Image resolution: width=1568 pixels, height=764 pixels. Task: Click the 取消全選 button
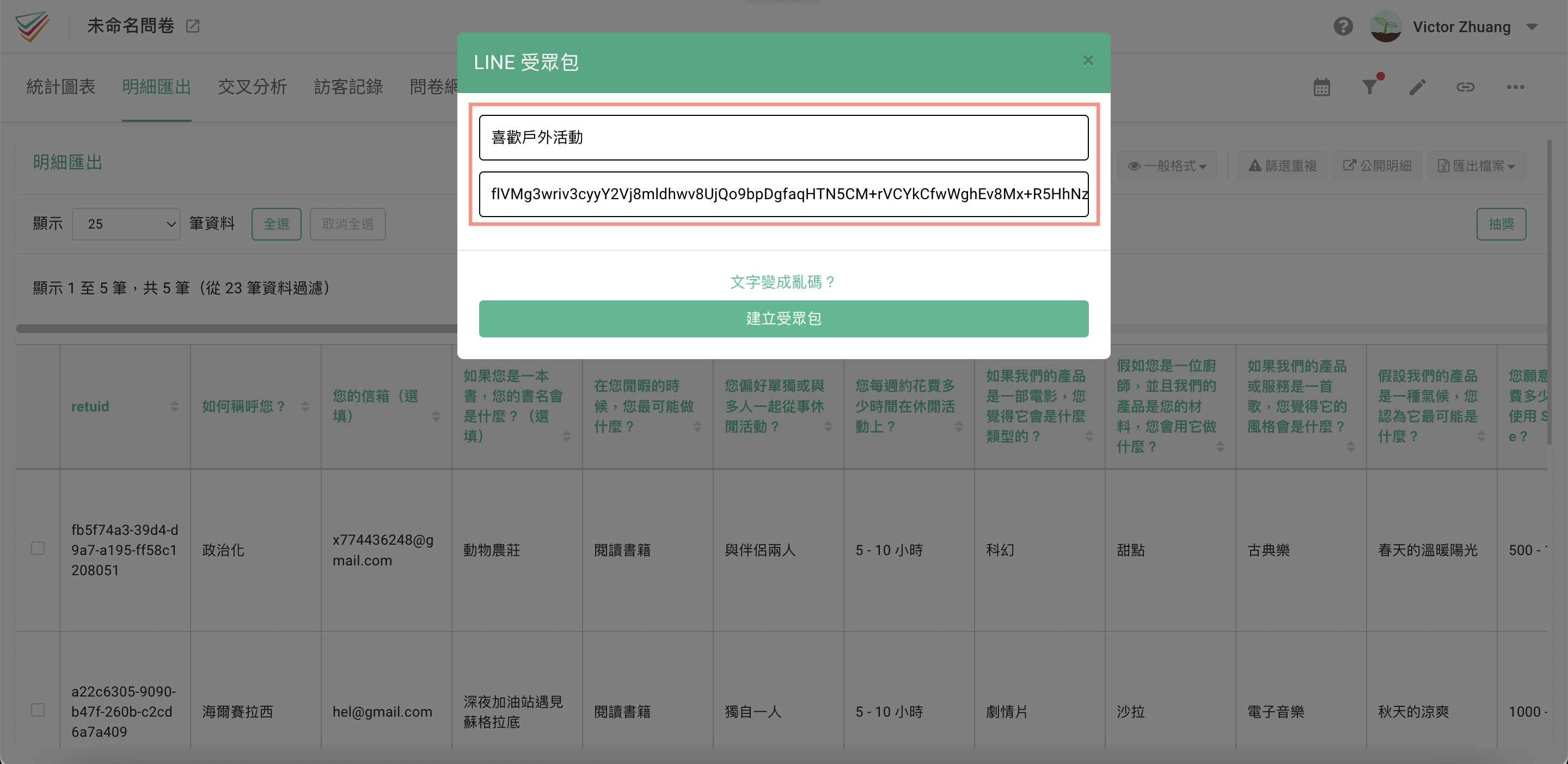point(347,224)
